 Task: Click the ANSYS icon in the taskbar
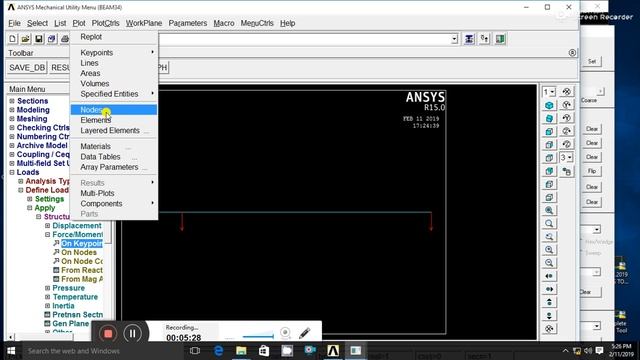(333, 351)
